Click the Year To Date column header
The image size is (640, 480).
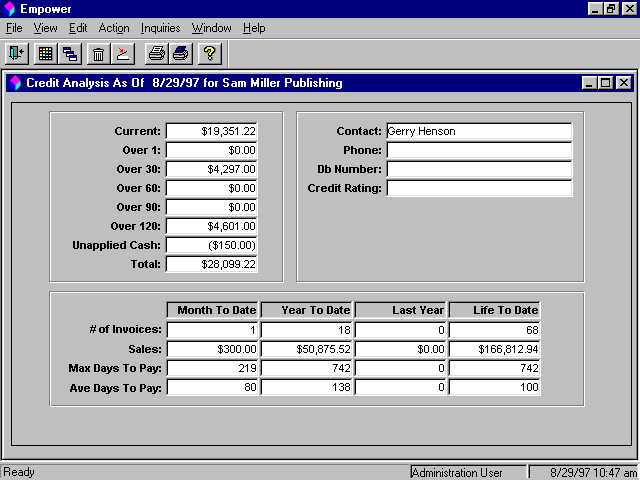pyautogui.click(x=307, y=310)
